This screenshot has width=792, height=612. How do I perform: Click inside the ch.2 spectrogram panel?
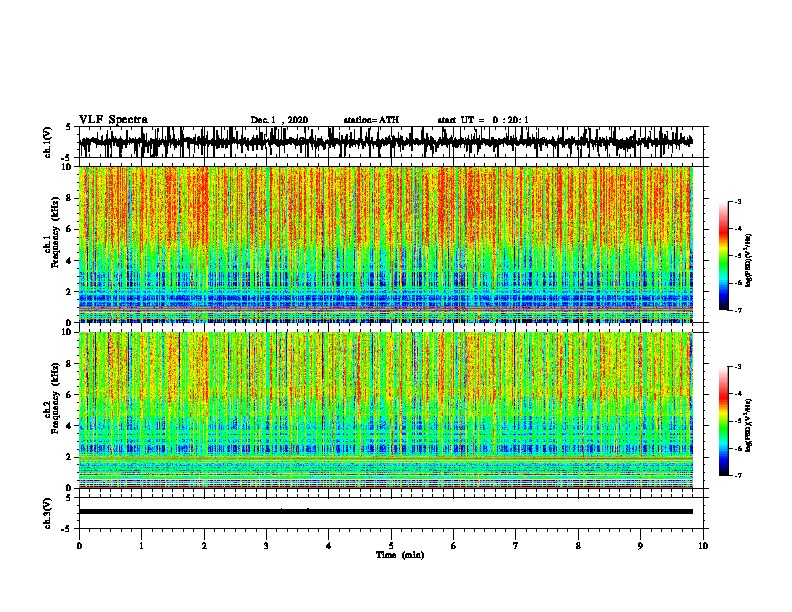pos(386,410)
